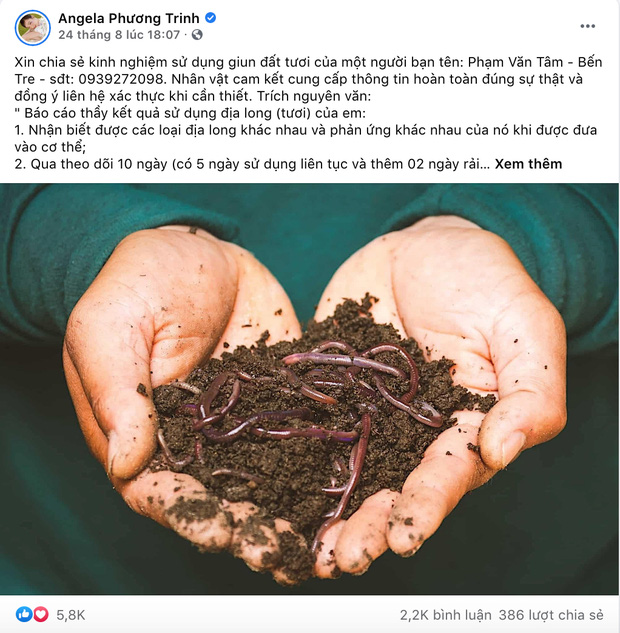Open the three-dot post options menu
Viewport: 620px width, 633px height.
pos(587,26)
